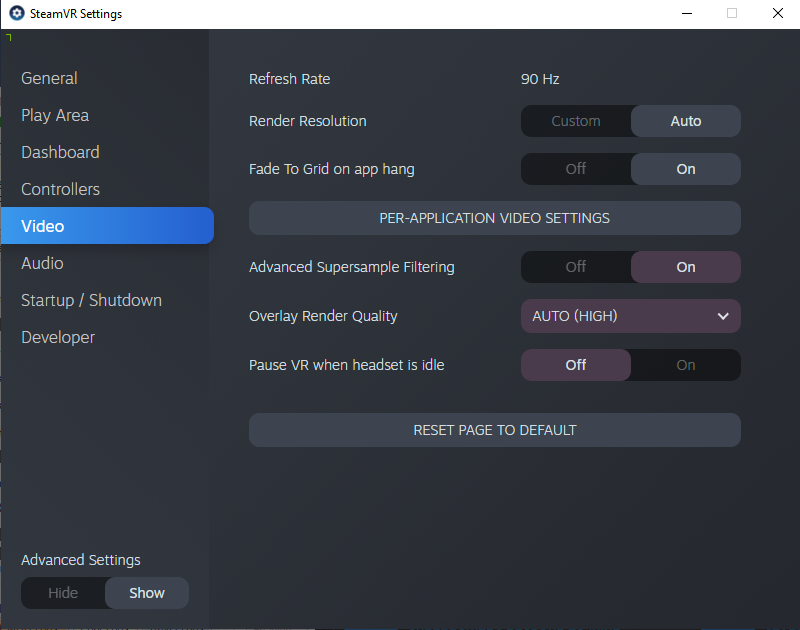Close the SteamVR Settings window
800x630 pixels.
click(778, 13)
